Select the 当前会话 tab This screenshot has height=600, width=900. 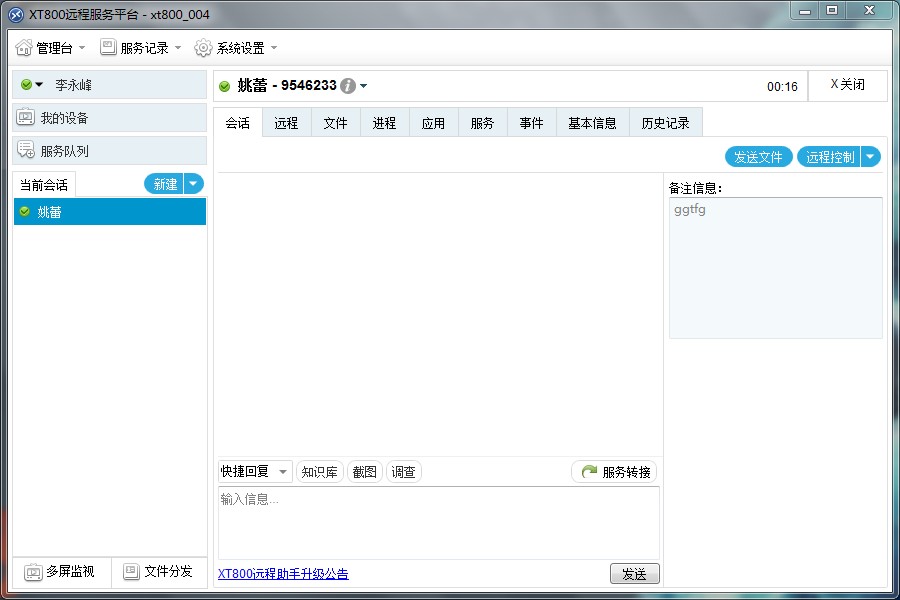click(44, 185)
